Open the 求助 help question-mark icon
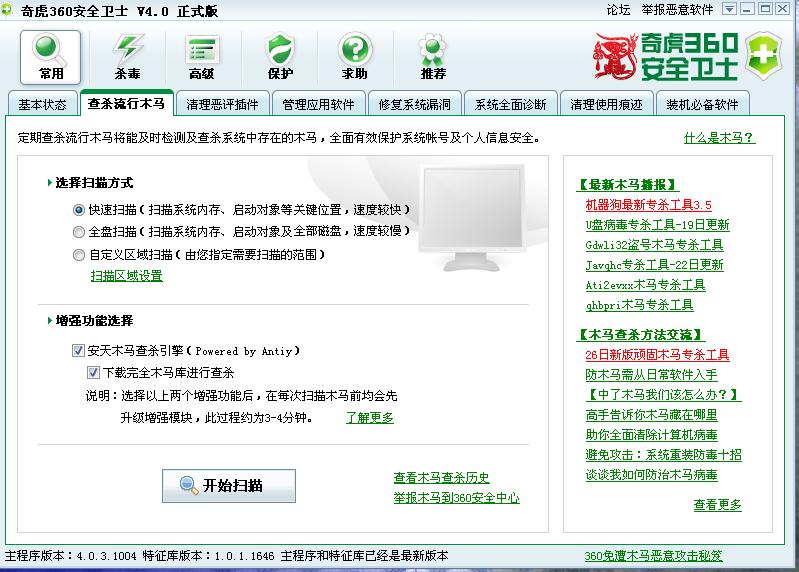Image resolution: width=799 pixels, height=572 pixels. [355, 57]
